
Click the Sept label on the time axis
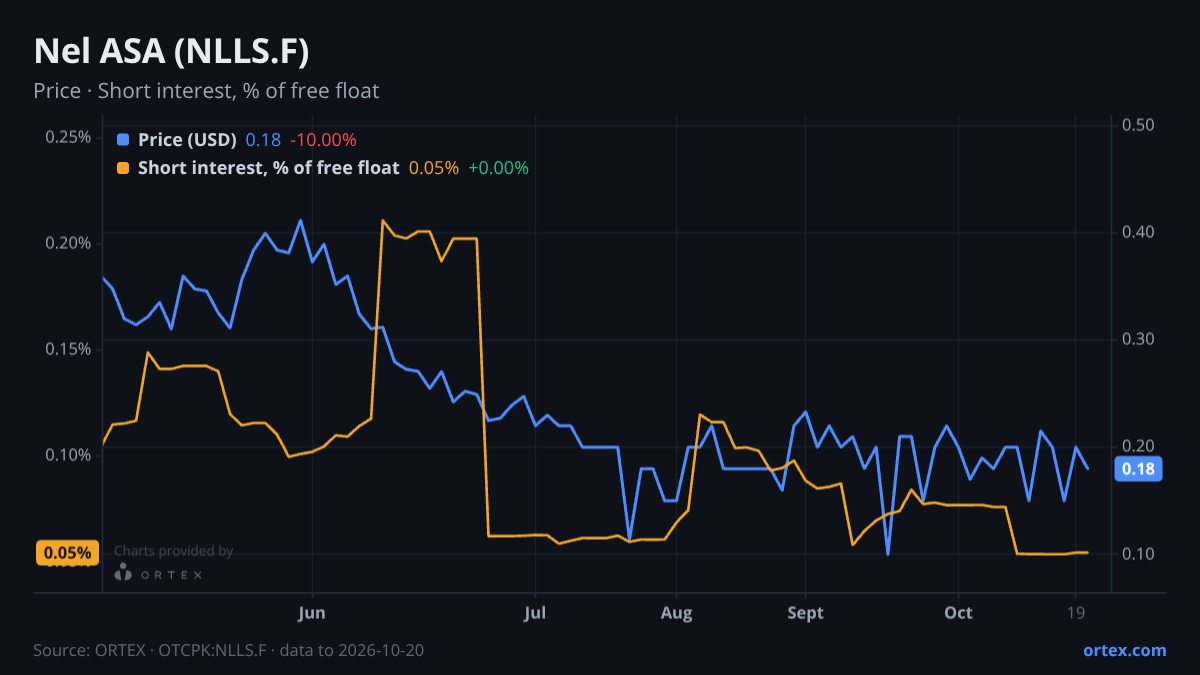tap(805, 612)
